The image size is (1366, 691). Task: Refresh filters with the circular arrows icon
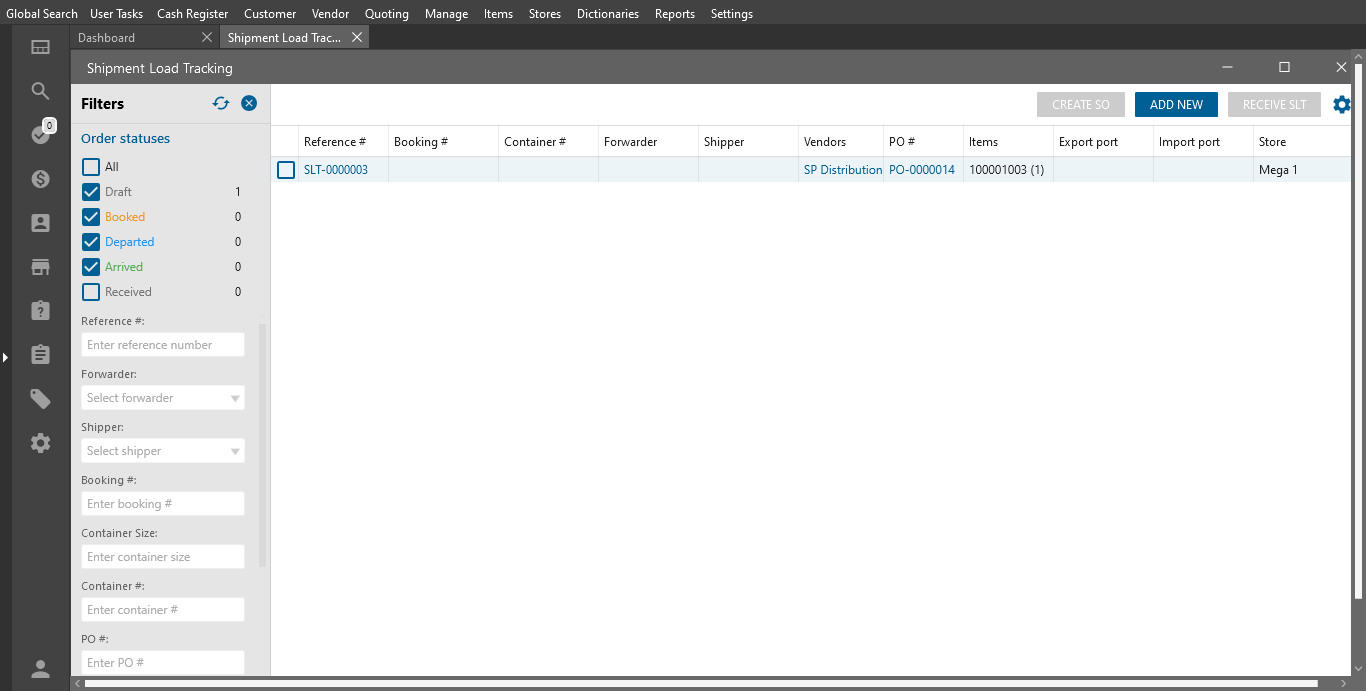221,103
